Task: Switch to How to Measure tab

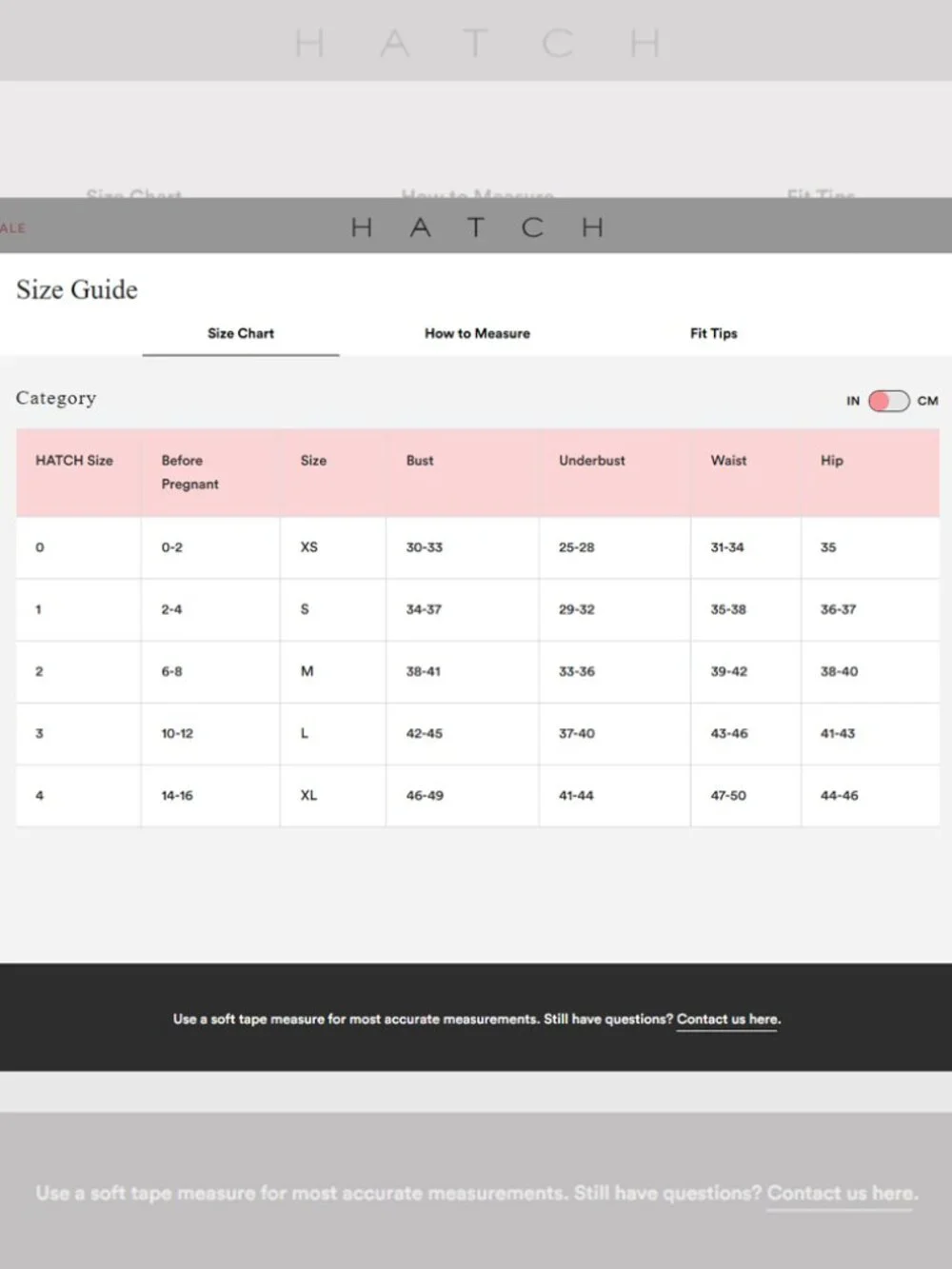Action: coord(477,333)
